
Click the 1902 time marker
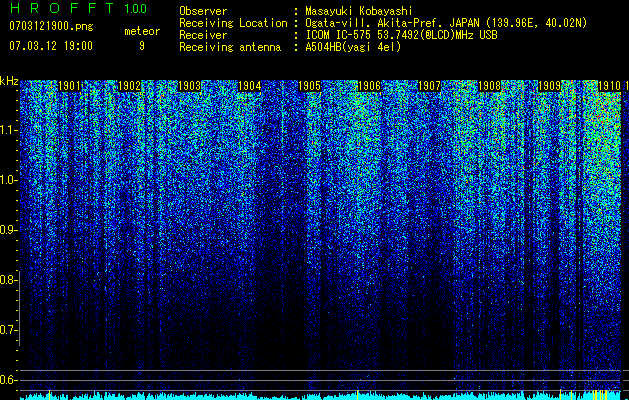pyautogui.click(x=129, y=86)
